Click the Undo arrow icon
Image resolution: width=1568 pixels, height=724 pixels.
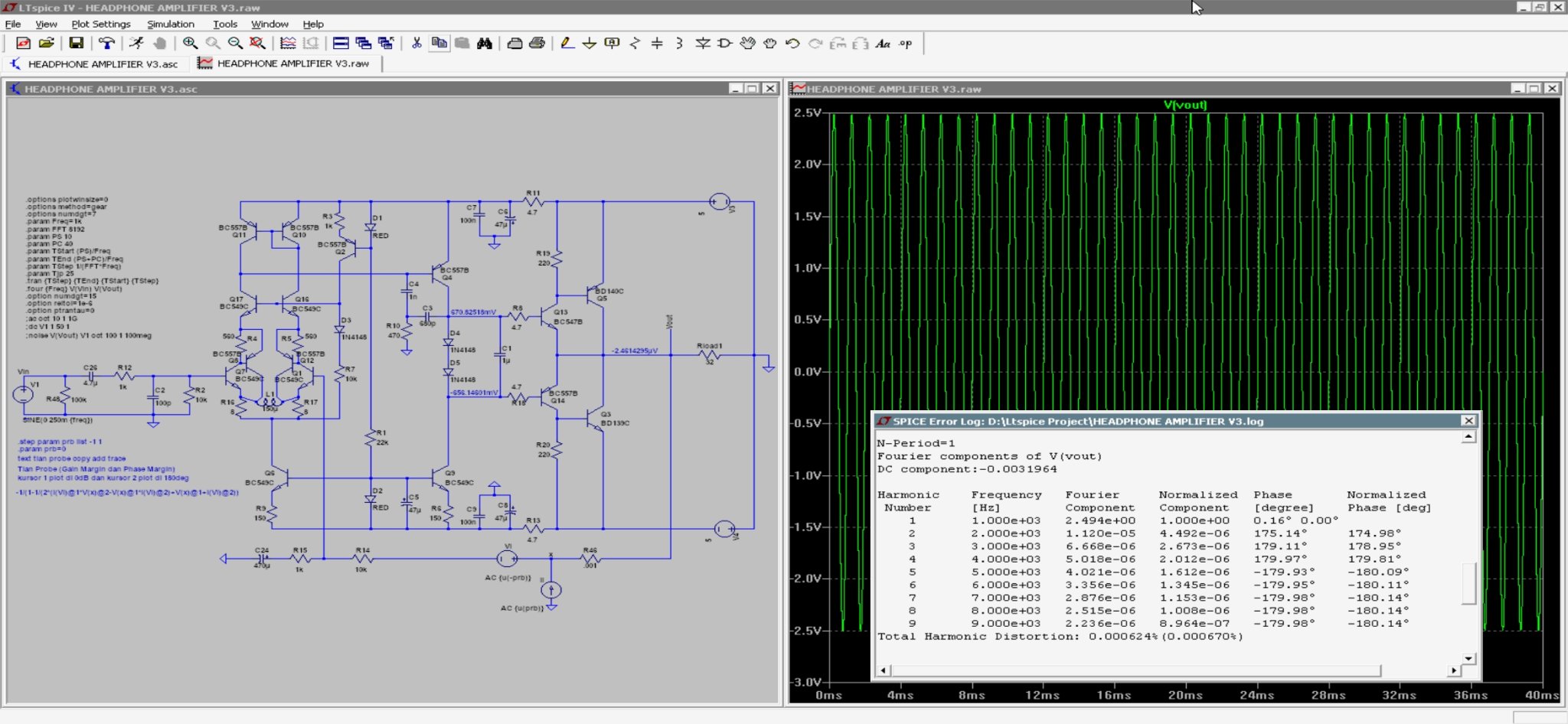pos(793,44)
